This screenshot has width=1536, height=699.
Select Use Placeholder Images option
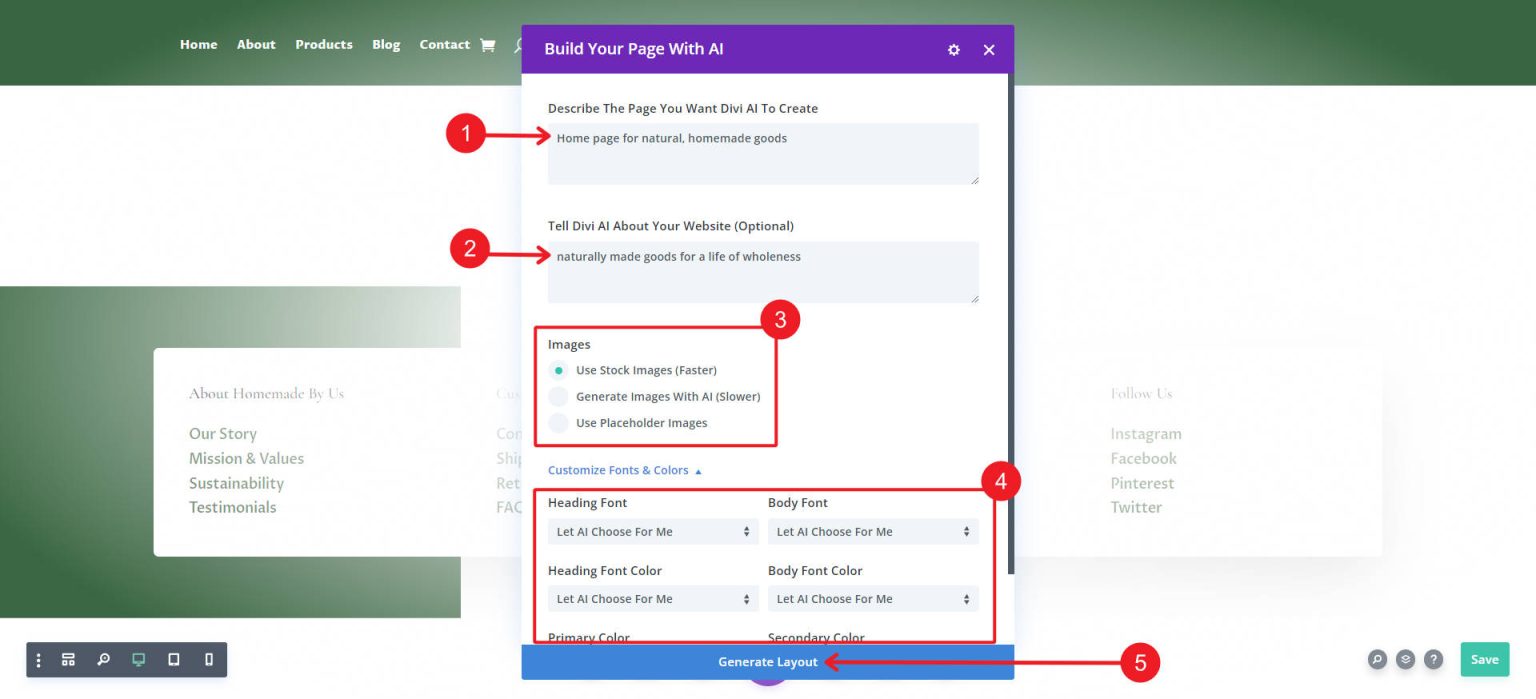tap(559, 422)
